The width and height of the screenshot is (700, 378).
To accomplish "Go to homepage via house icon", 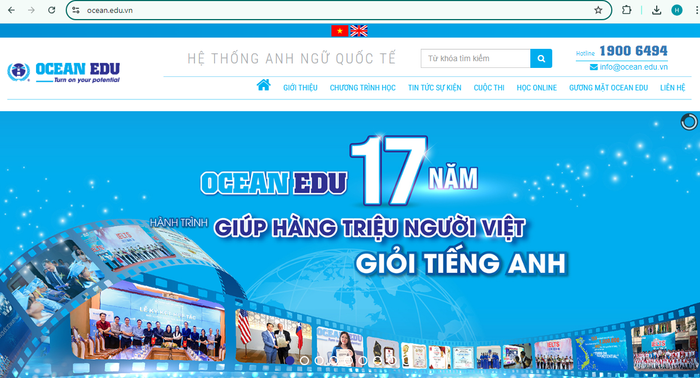I will point(263,85).
